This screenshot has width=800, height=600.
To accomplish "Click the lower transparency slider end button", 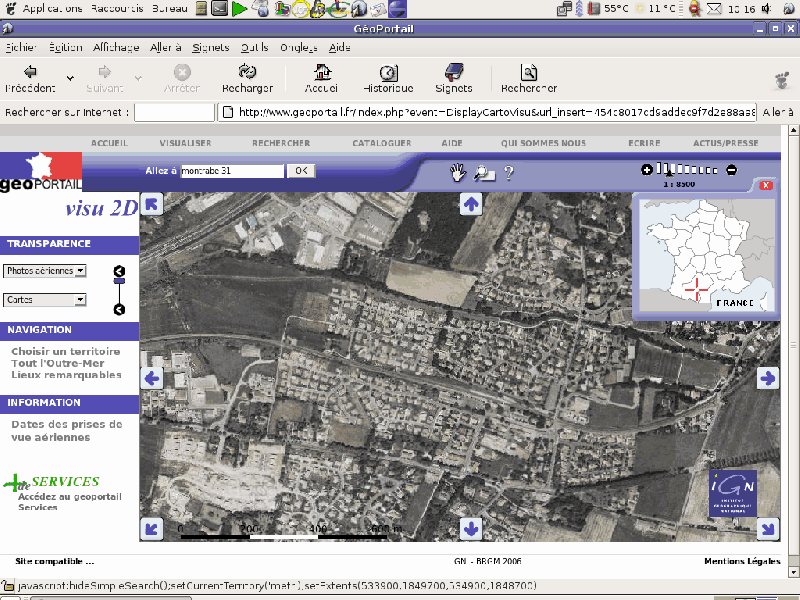I will (119, 309).
